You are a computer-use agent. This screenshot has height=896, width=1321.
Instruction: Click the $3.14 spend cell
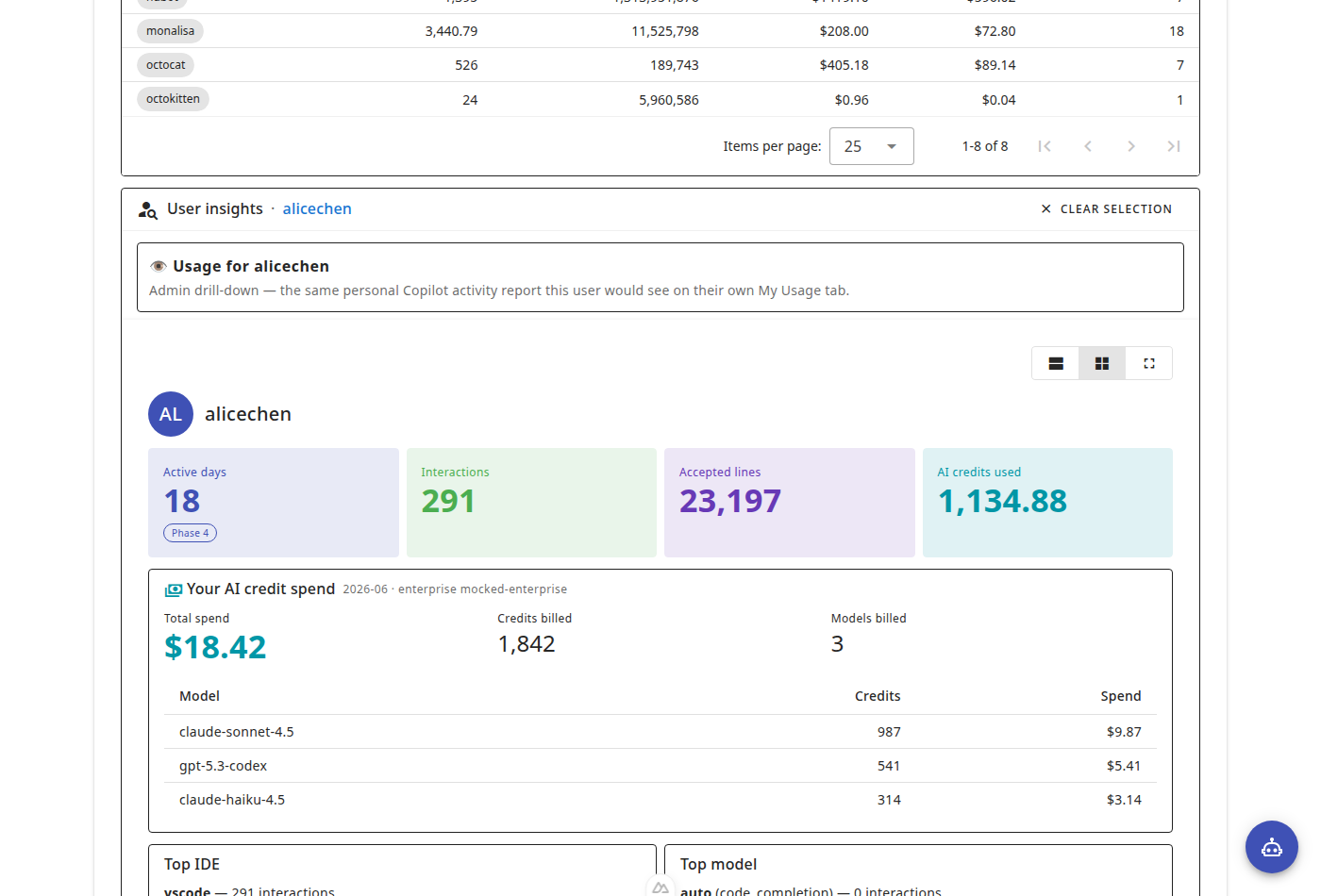(1124, 800)
